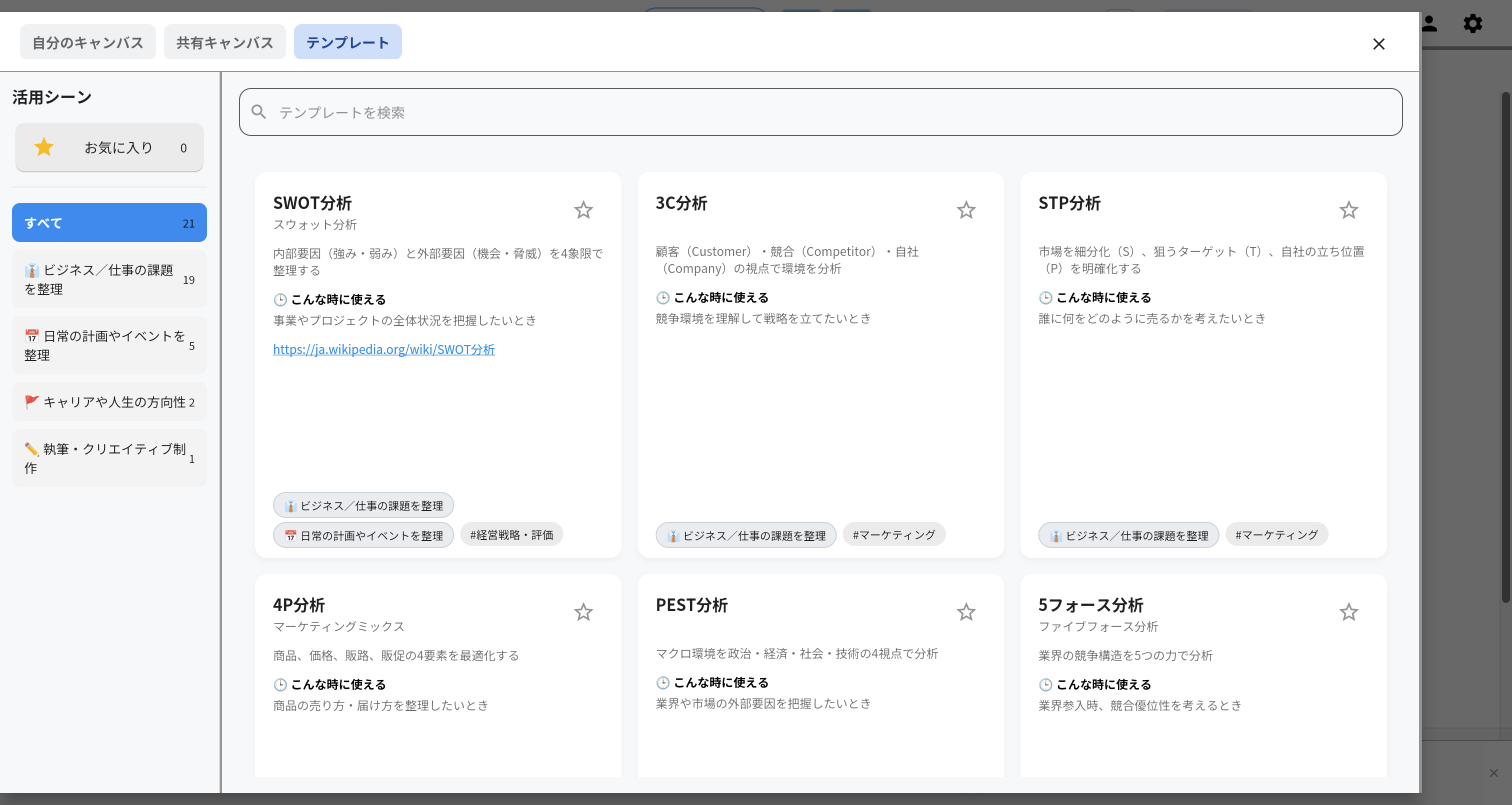The height and width of the screenshot is (805, 1512).
Task: Close the template dialog with X icon
Action: tap(1379, 44)
